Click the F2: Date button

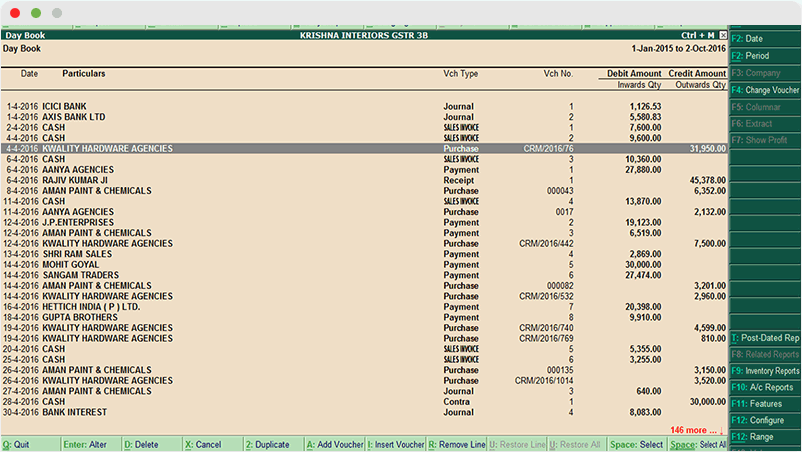765,38
